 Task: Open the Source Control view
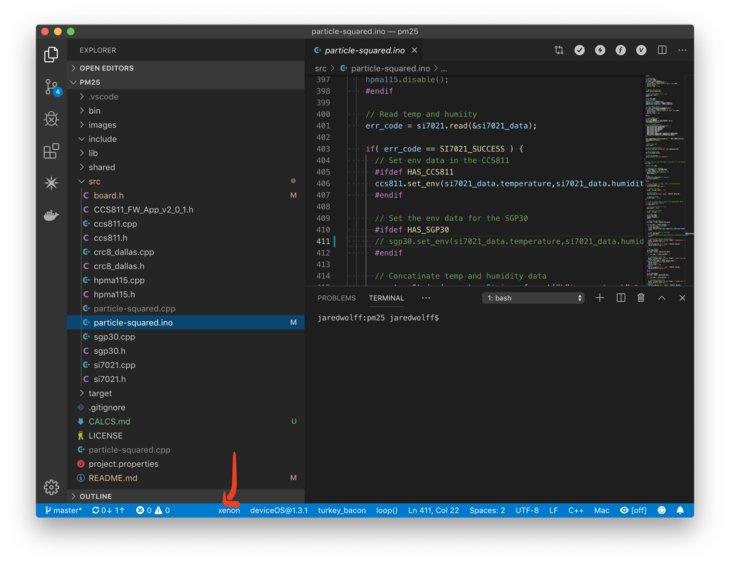click(51, 88)
